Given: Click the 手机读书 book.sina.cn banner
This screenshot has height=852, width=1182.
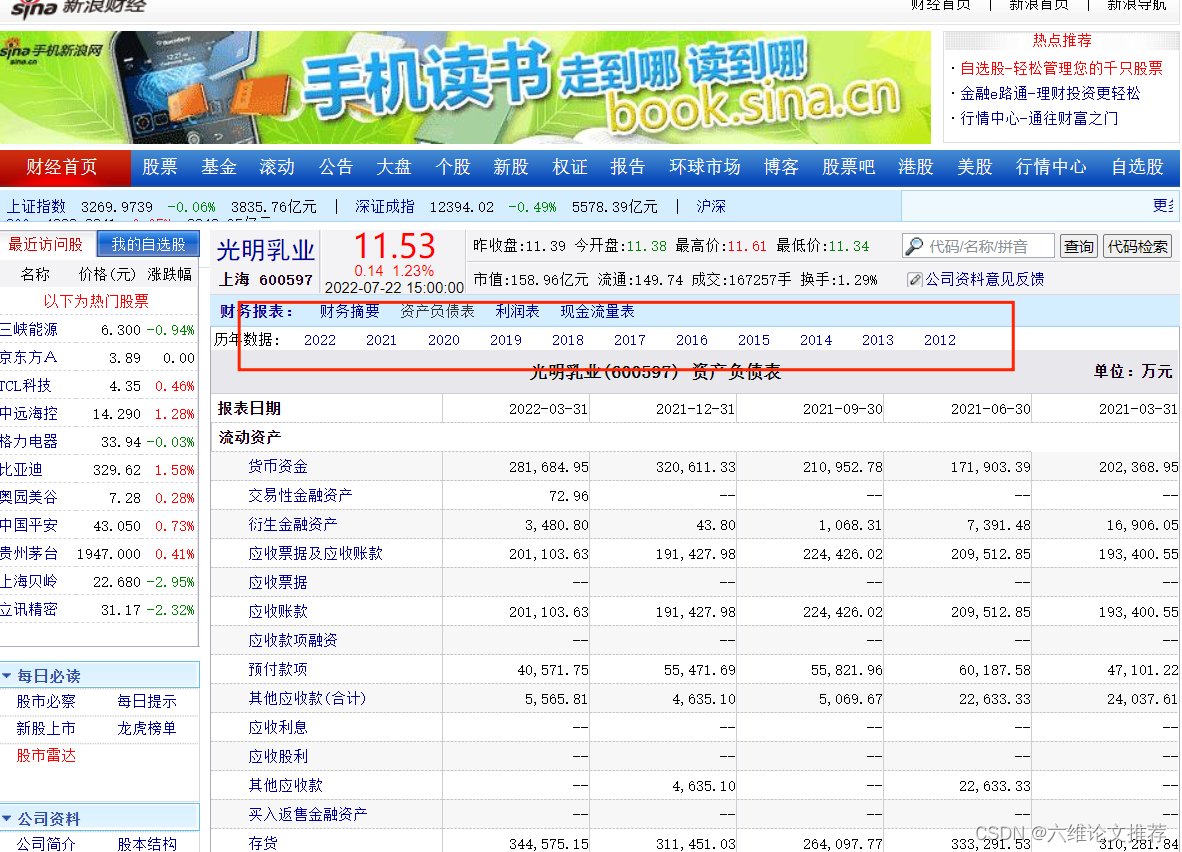Looking at the screenshot, I should pyautogui.click(x=465, y=87).
